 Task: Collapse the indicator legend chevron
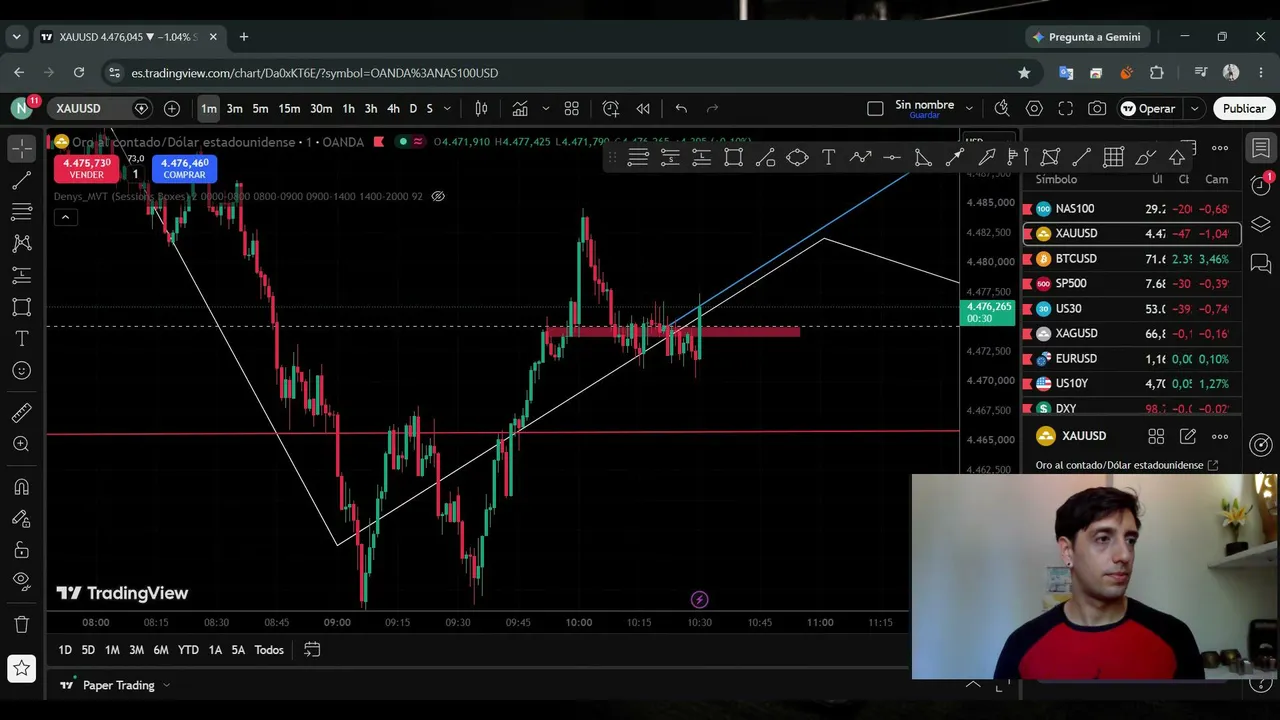click(x=65, y=218)
